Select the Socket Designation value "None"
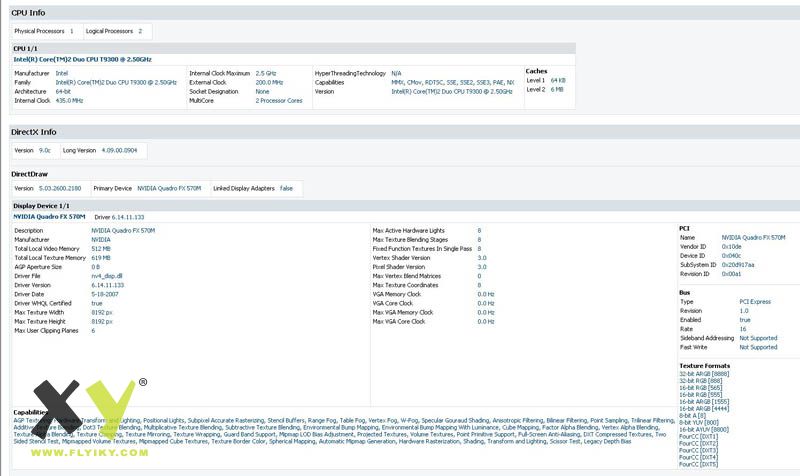 [262, 92]
